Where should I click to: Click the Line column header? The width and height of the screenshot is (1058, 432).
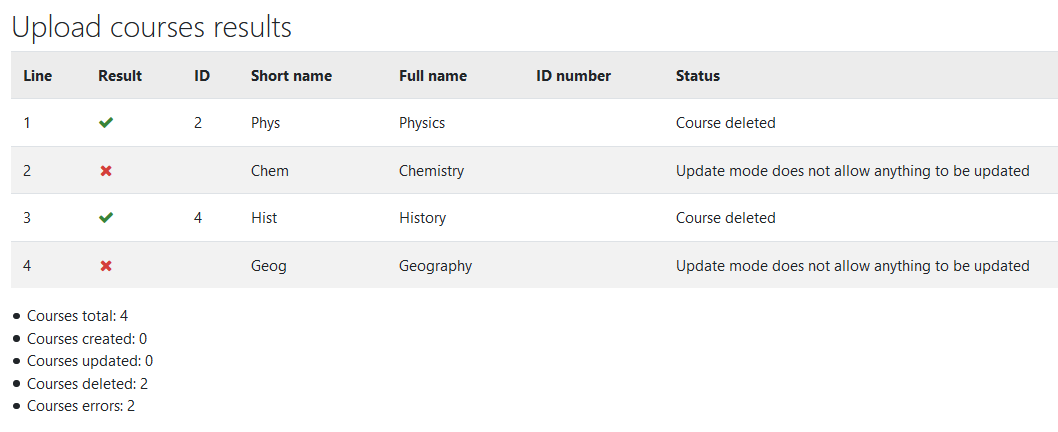coord(38,76)
